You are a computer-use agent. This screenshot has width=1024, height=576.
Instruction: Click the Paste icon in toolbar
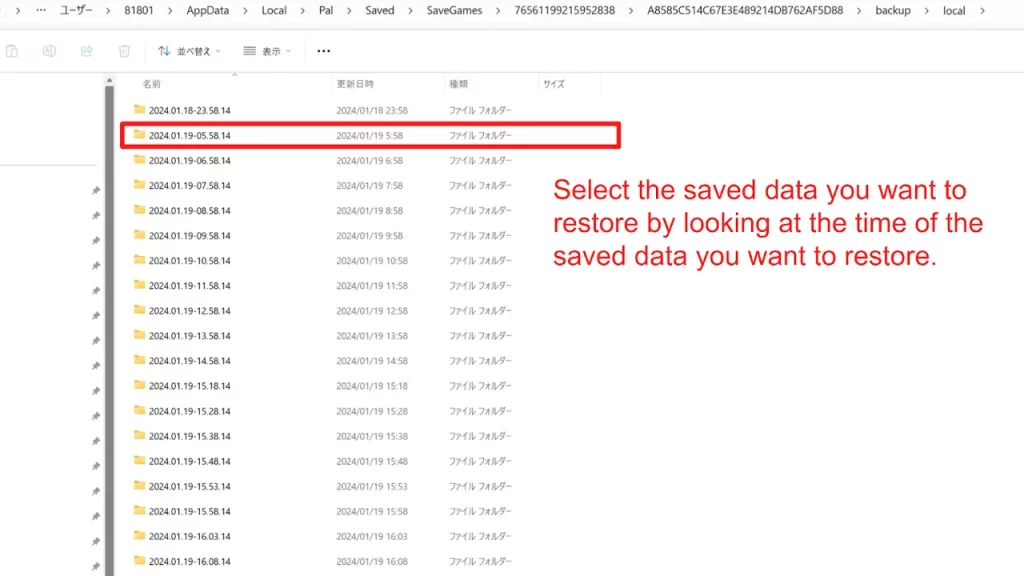point(12,51)
